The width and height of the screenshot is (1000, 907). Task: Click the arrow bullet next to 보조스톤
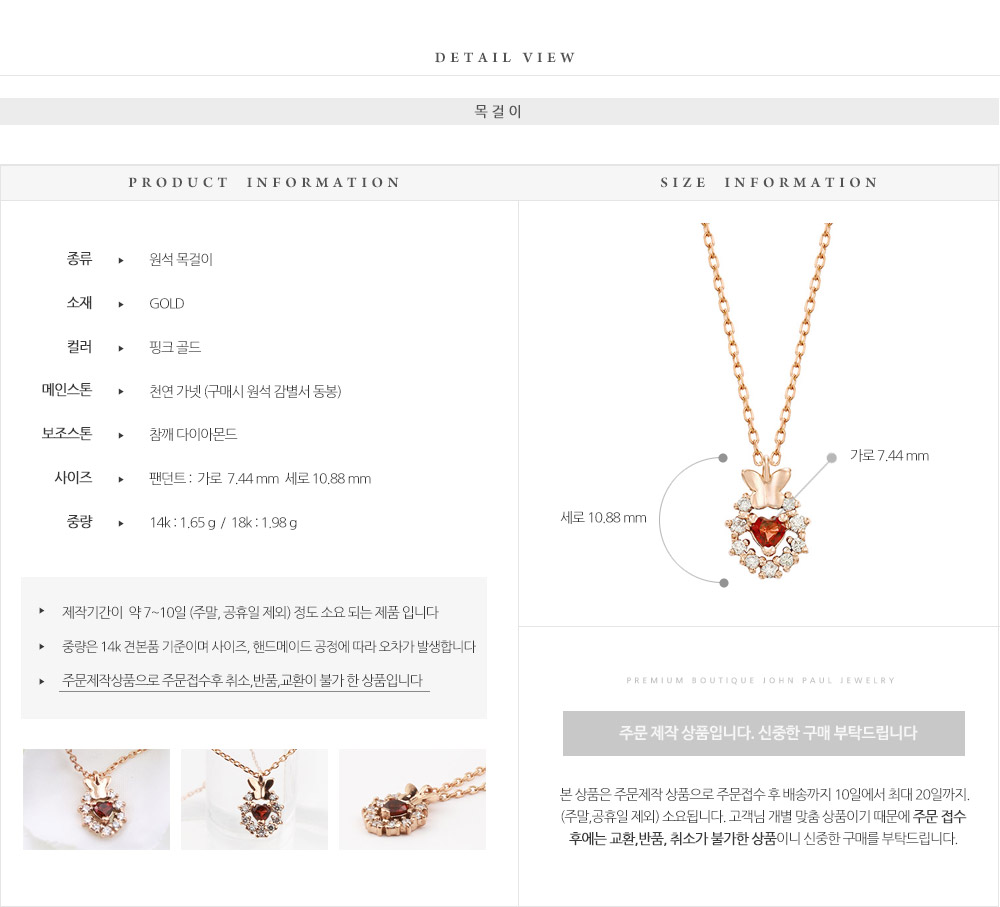click(x=121, y=436)
